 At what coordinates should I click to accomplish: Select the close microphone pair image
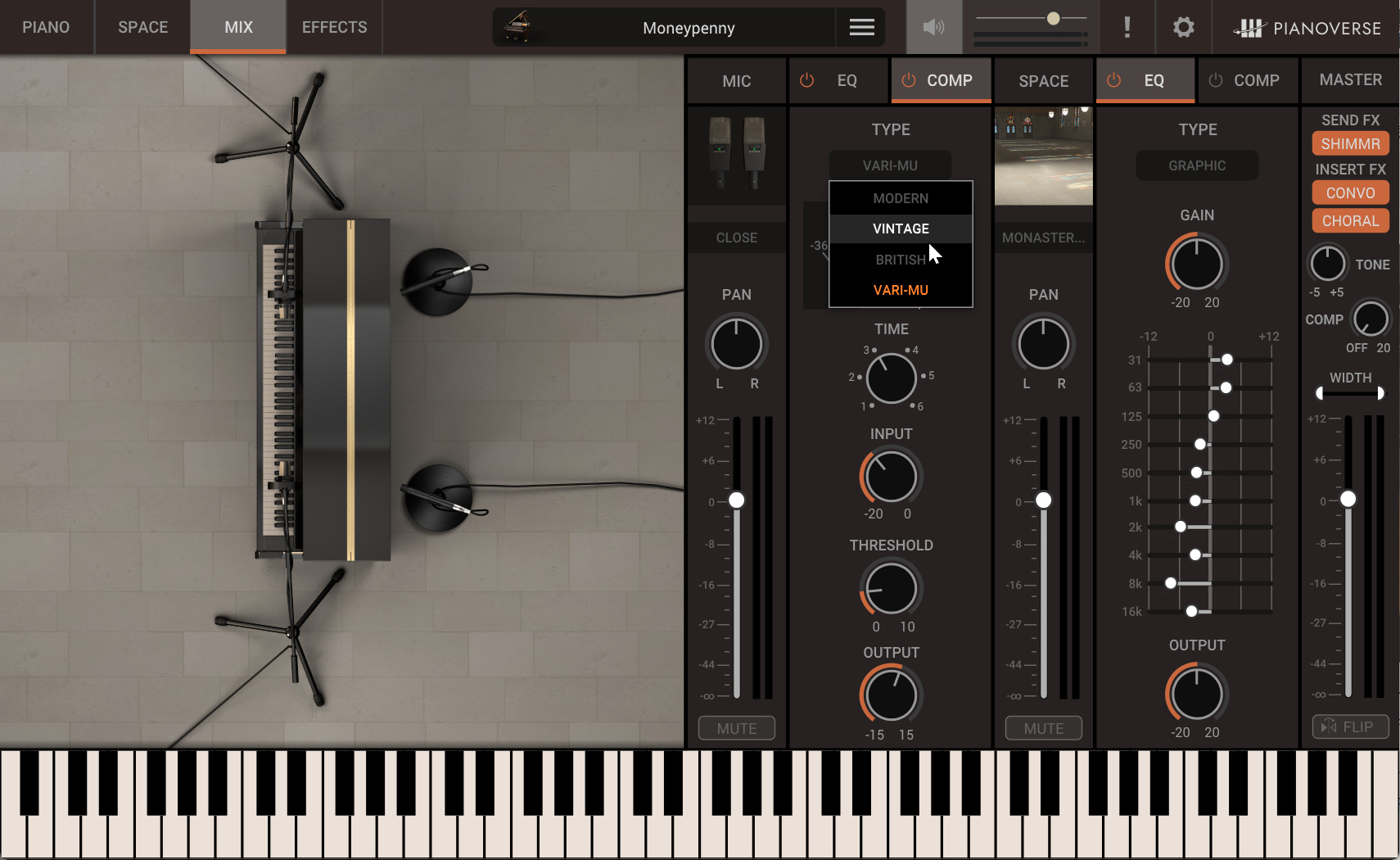pos(737,155)
